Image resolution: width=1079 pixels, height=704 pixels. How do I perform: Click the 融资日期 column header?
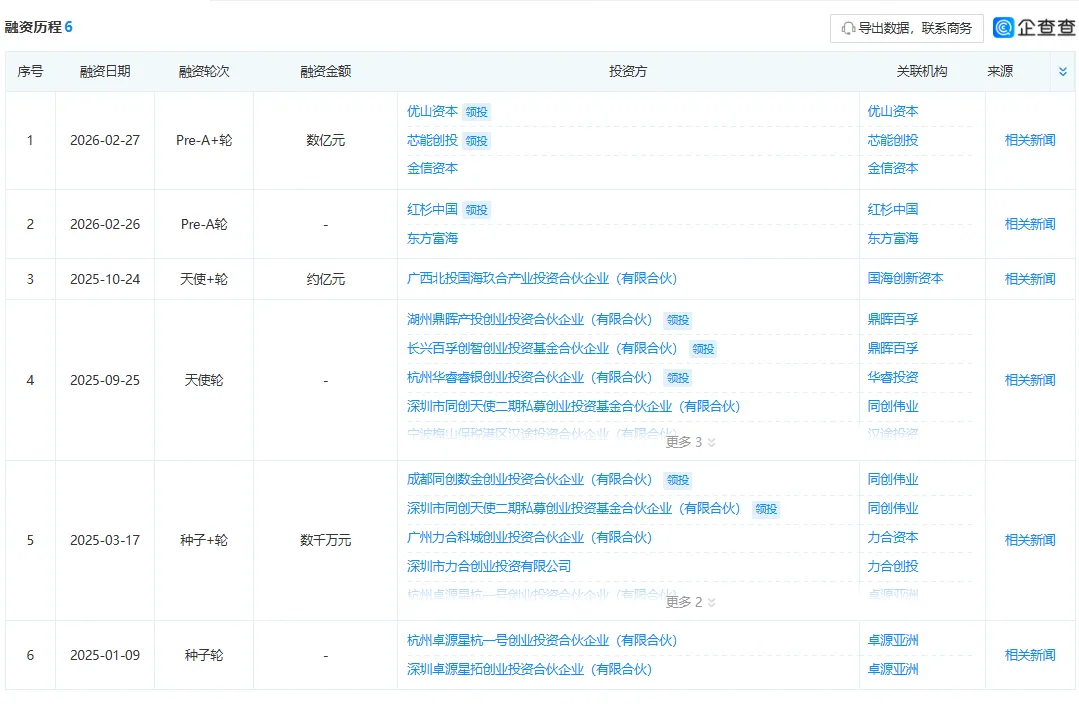(x=105, y=72)
